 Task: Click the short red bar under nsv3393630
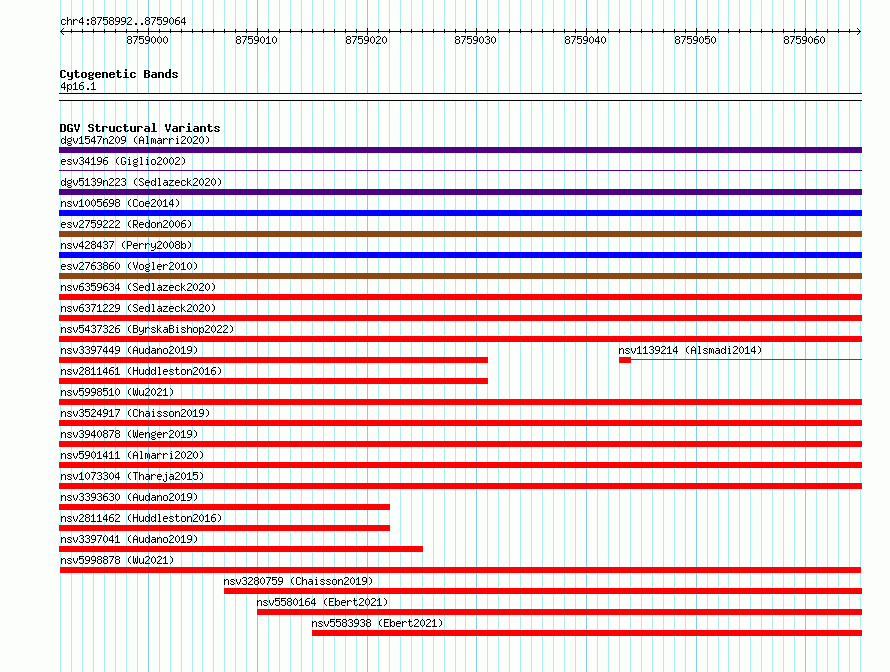tap(224, 507)
